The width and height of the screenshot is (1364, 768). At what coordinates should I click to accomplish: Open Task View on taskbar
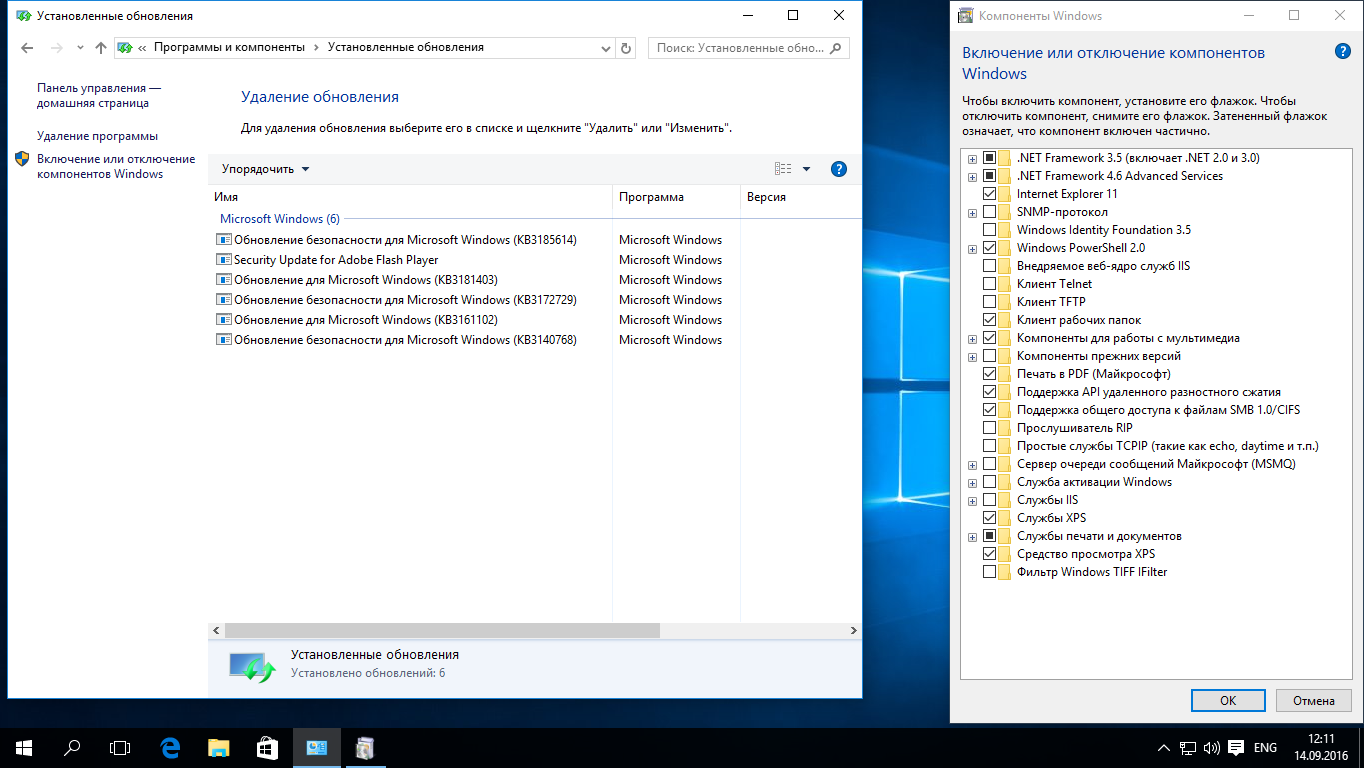click(120, 747)
